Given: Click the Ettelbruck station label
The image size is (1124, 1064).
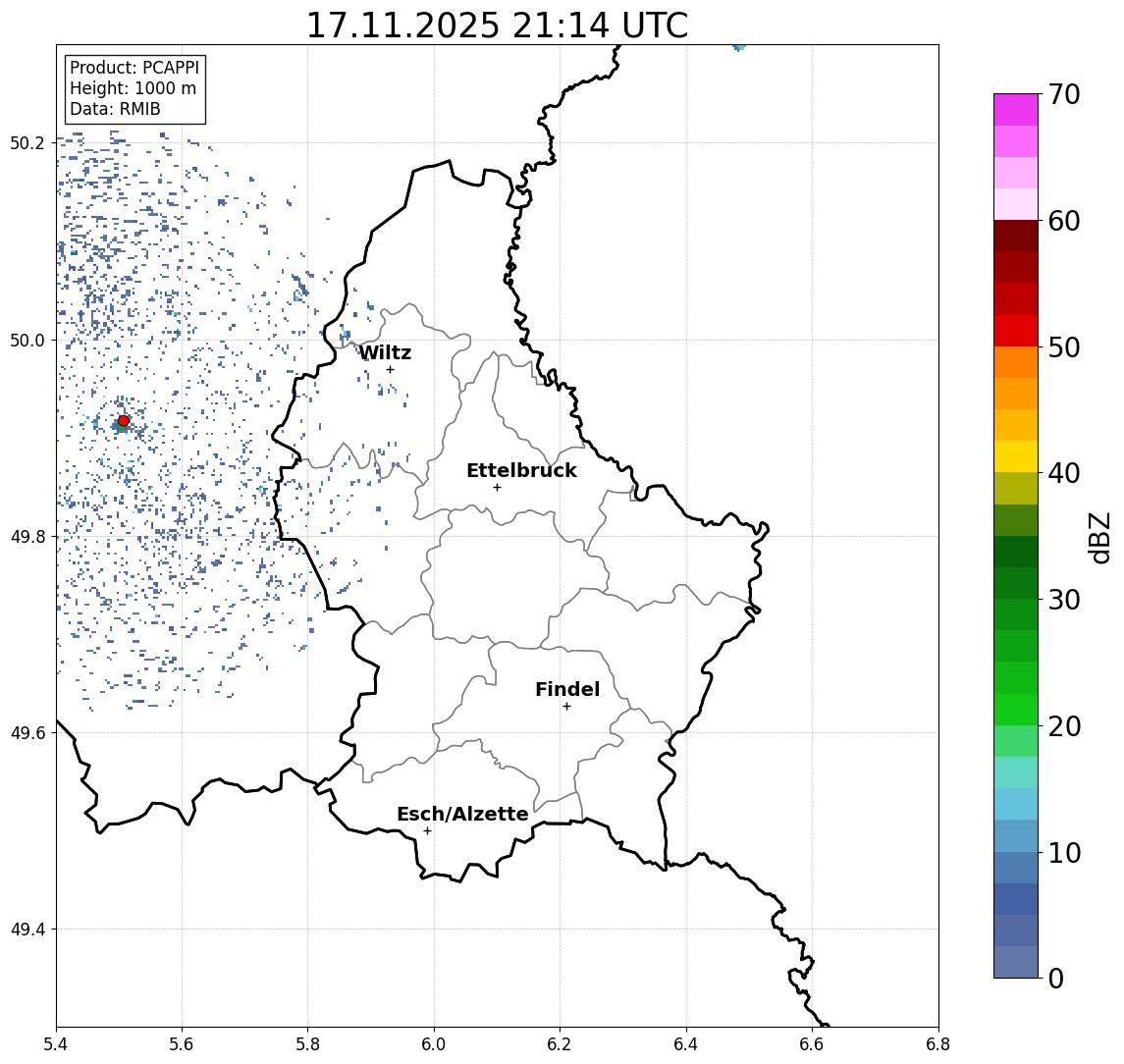Looking at the screenshot, I should 522,470.
